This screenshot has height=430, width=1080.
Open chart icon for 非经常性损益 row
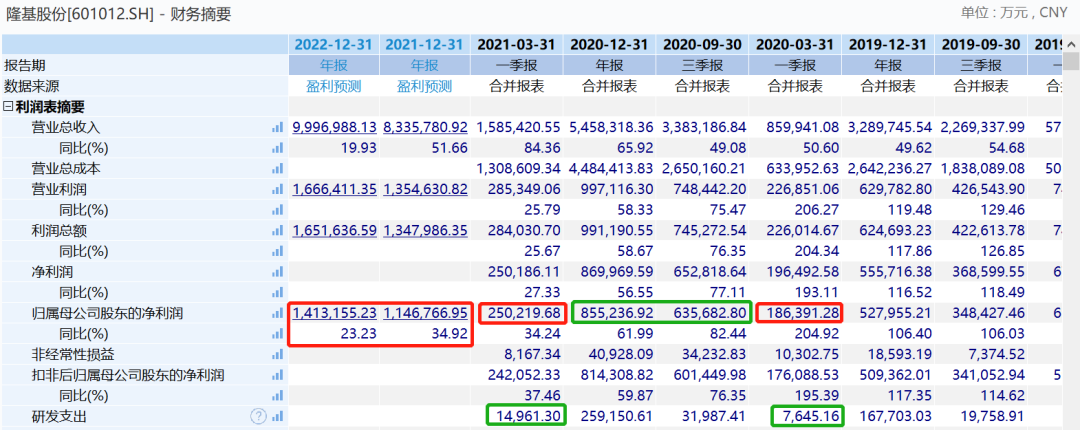[x=278, y=354]
